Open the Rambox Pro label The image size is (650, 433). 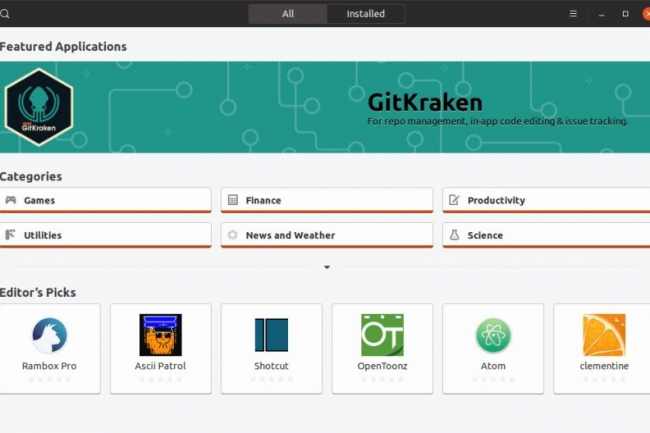click(x=49, y=366)
